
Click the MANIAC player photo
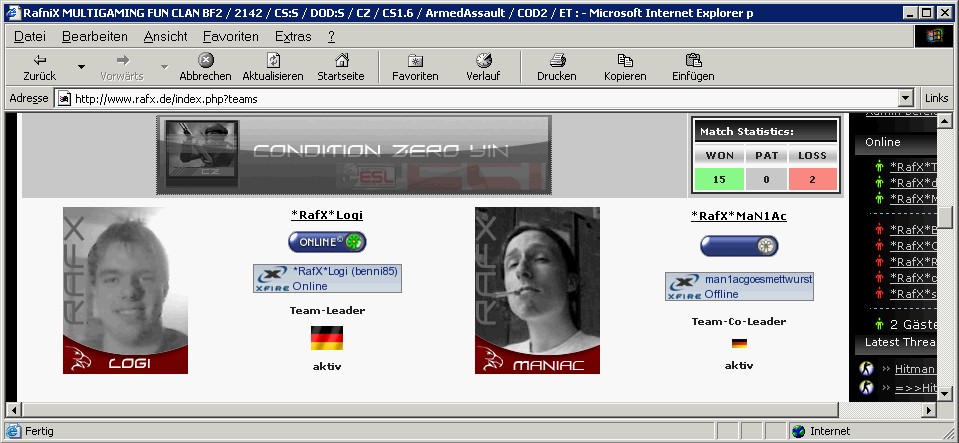tap(538, 290)
